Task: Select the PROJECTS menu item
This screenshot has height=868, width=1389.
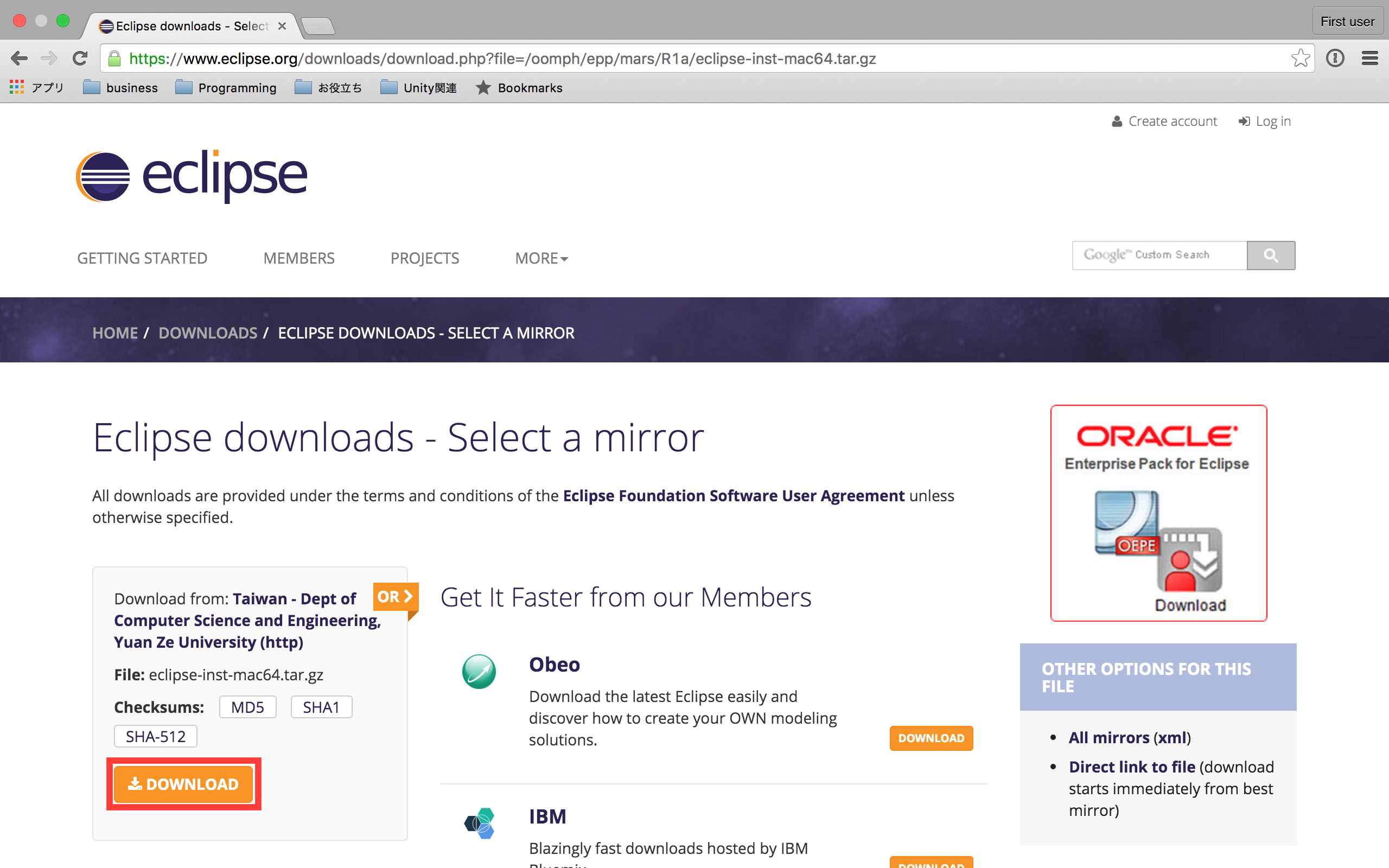Action: tap(425, 258)
